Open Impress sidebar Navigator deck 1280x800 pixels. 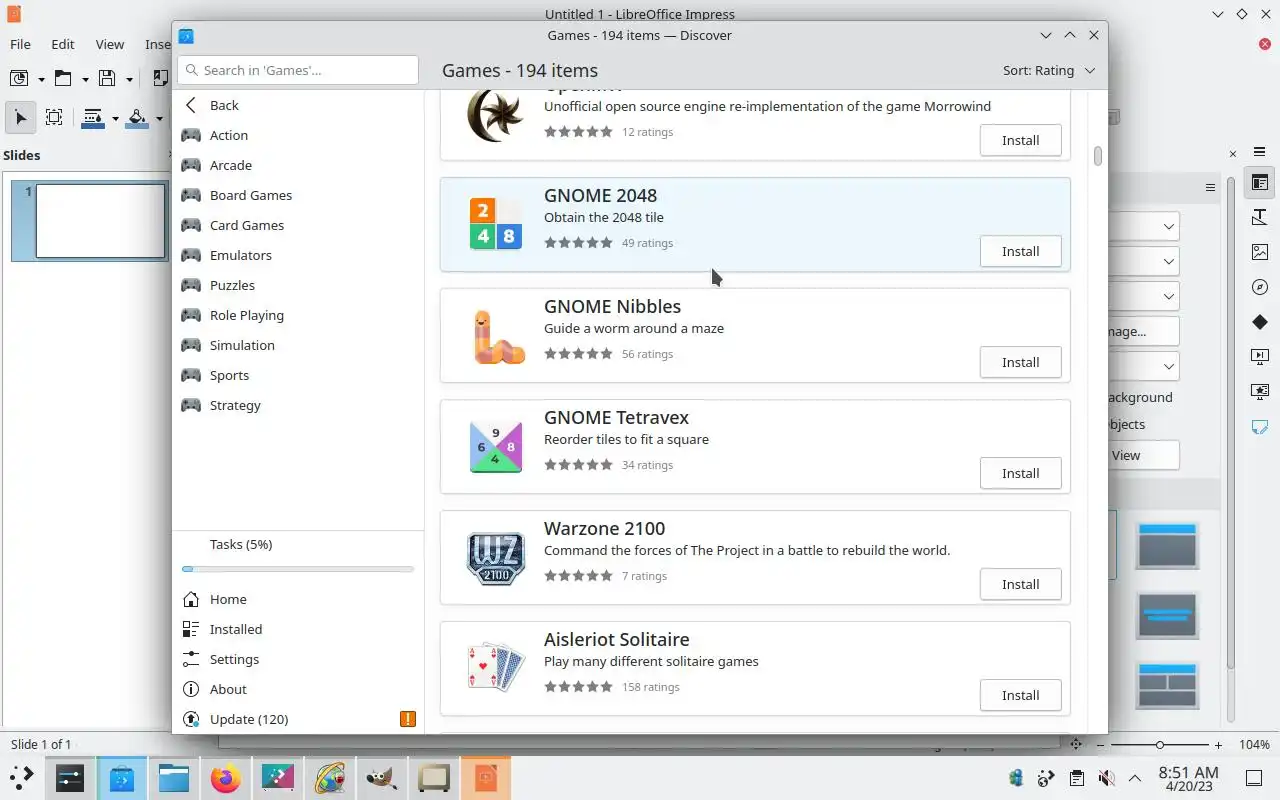1260,287
